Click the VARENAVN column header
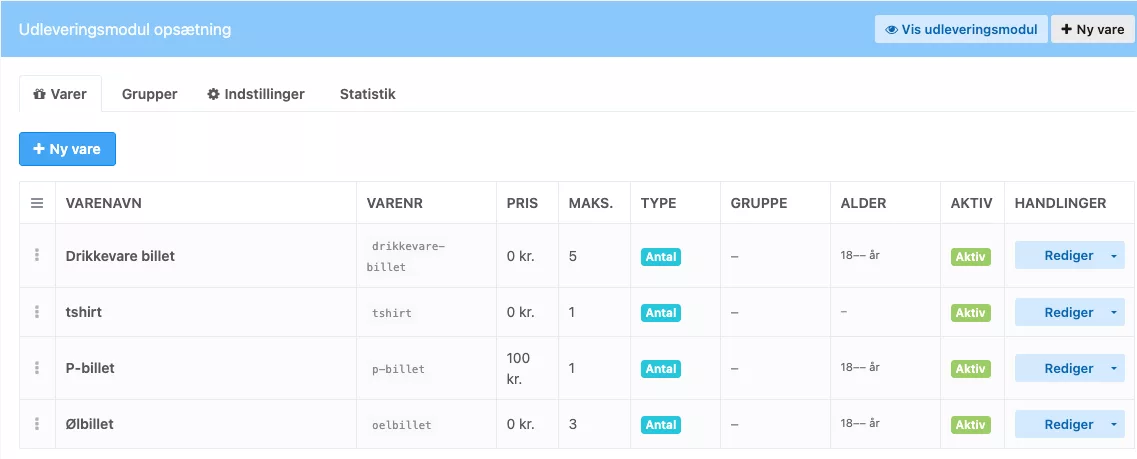The width and height of the screenshot is (1137, 459). pos(104,203)
